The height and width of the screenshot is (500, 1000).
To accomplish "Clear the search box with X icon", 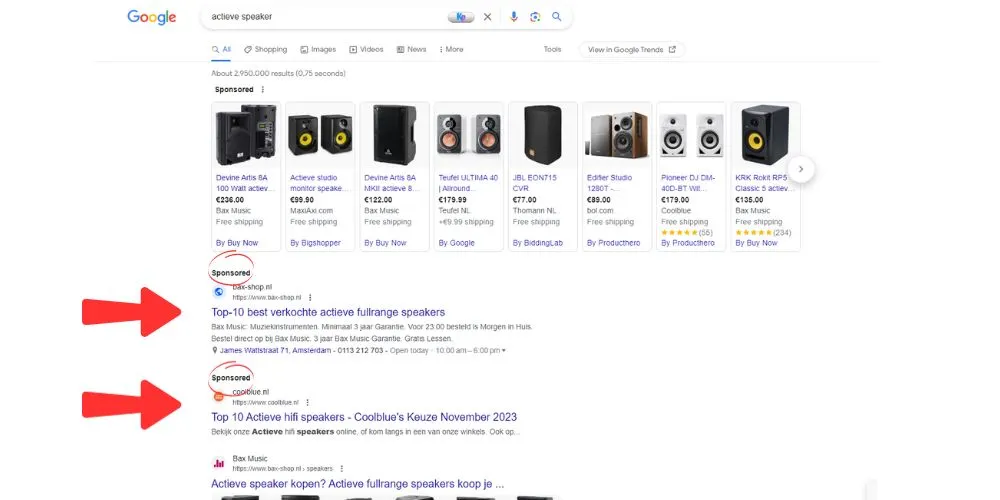I will click(x=488, y=17).
